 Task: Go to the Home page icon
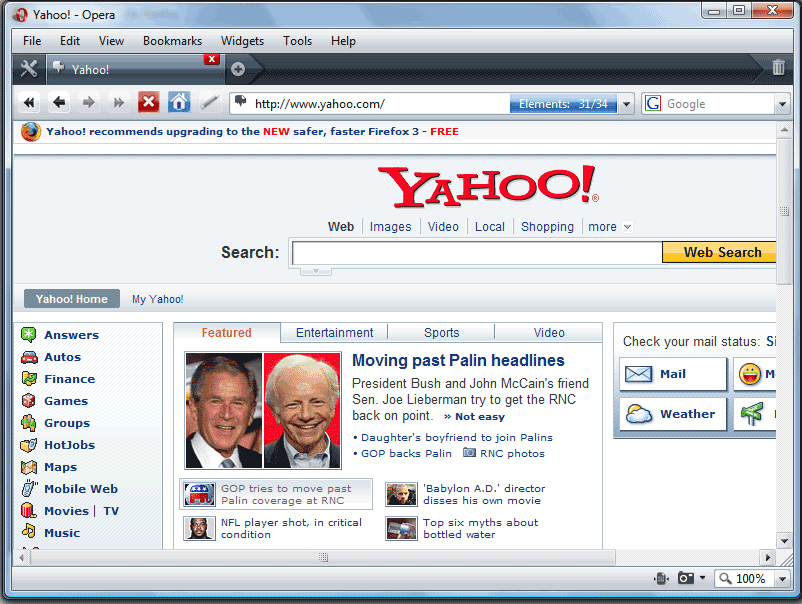tap(179, 103)
